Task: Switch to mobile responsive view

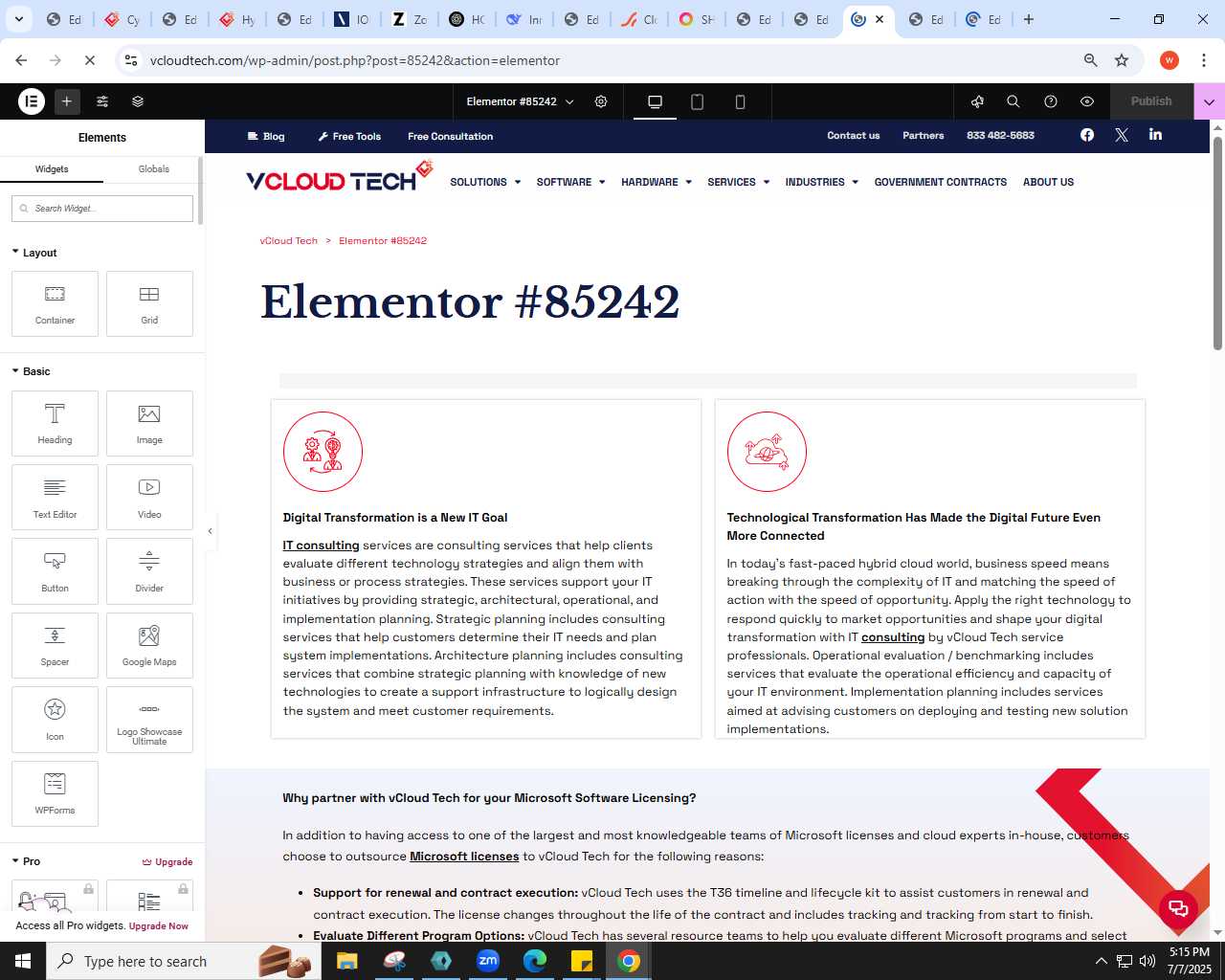Action: pyautogui.click(x=740, y=101)
